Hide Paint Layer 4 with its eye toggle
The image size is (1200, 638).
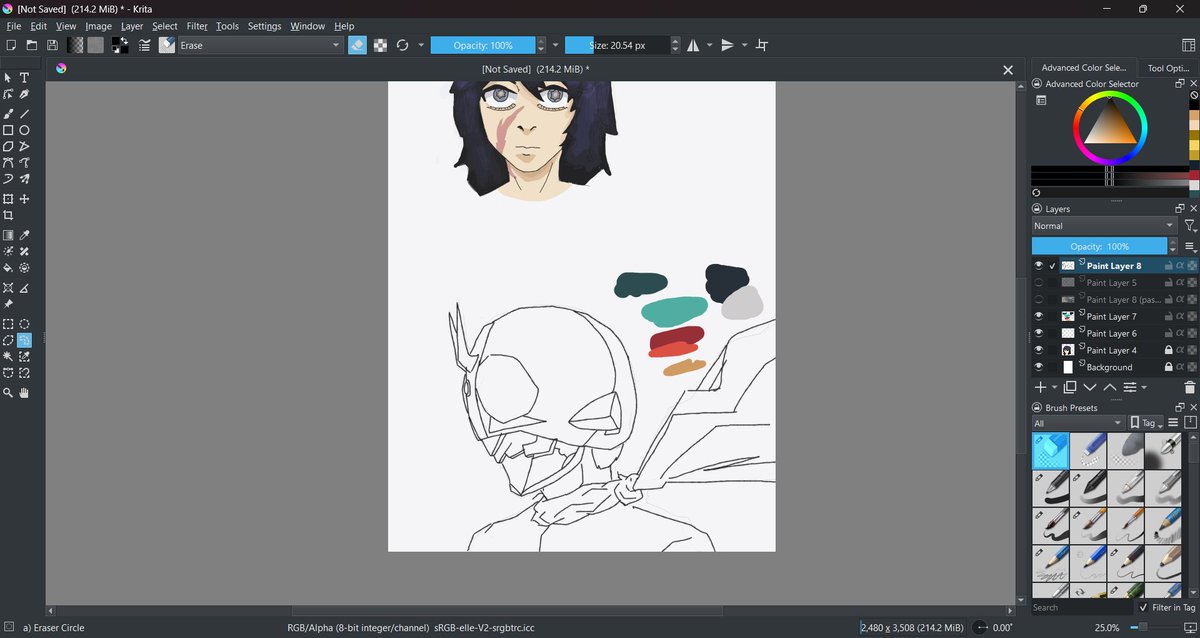click(1038, 350)
